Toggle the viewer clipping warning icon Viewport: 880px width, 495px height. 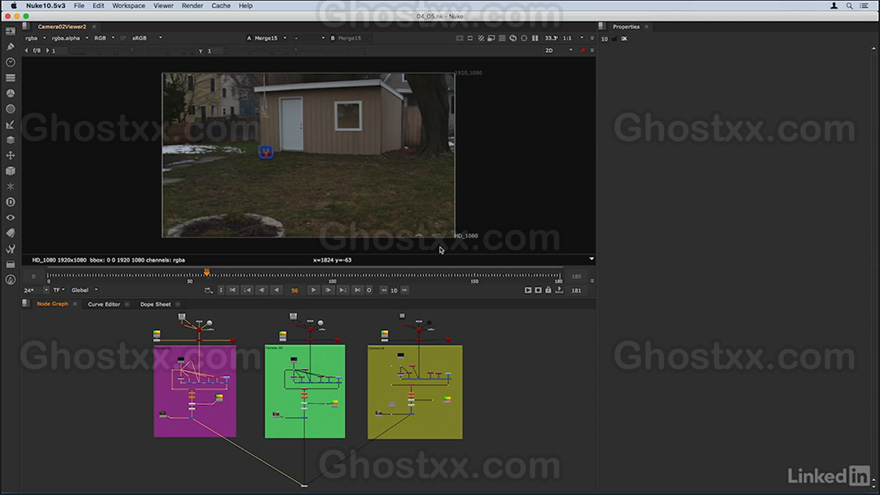click(x=481, y=38)
